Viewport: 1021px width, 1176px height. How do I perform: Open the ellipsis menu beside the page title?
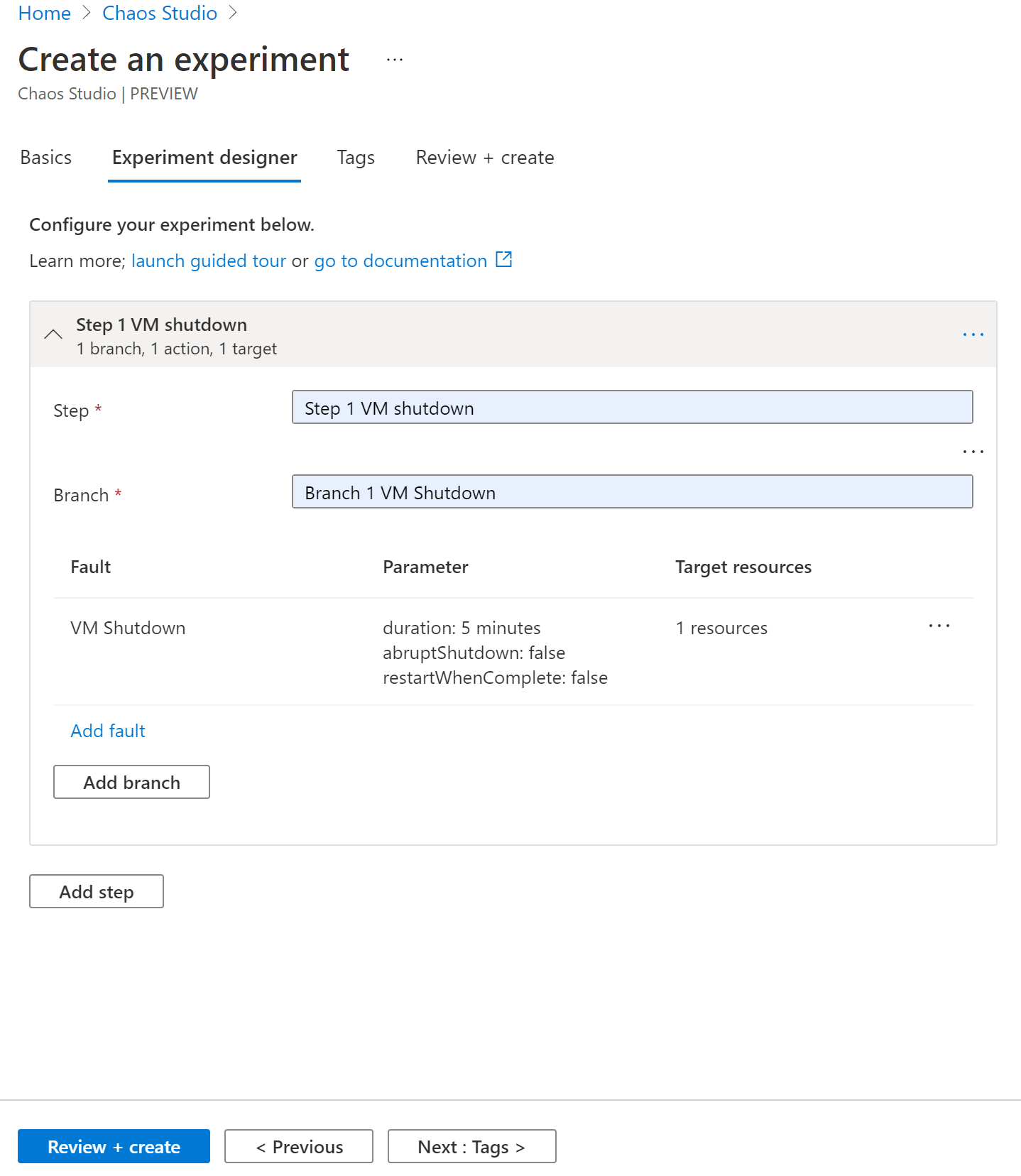[x=395, y=60]
